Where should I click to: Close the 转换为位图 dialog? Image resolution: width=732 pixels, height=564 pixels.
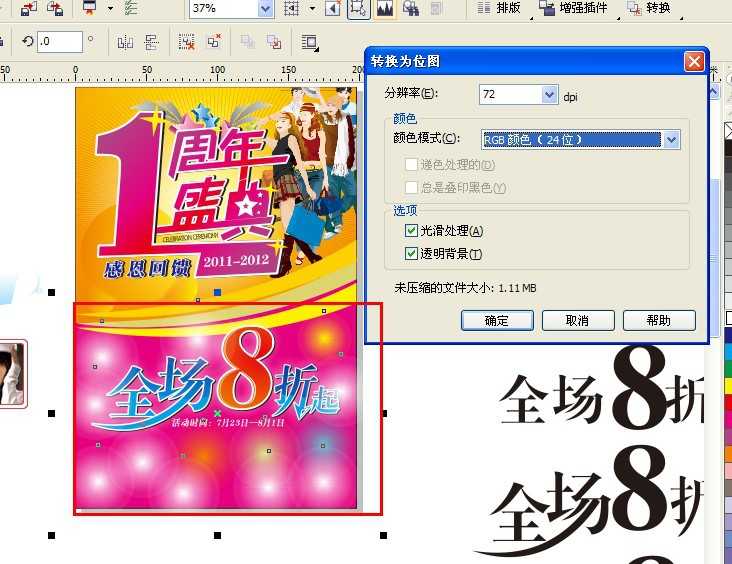[x=694, y=61]
